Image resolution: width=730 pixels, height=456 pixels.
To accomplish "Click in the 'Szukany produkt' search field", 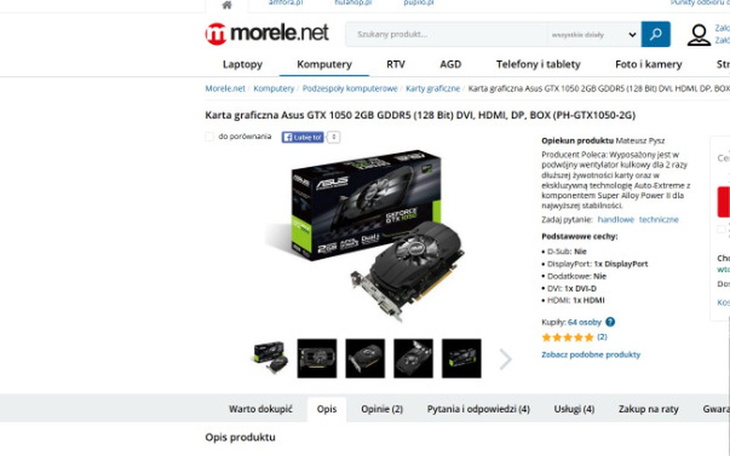I will [446, 34].
